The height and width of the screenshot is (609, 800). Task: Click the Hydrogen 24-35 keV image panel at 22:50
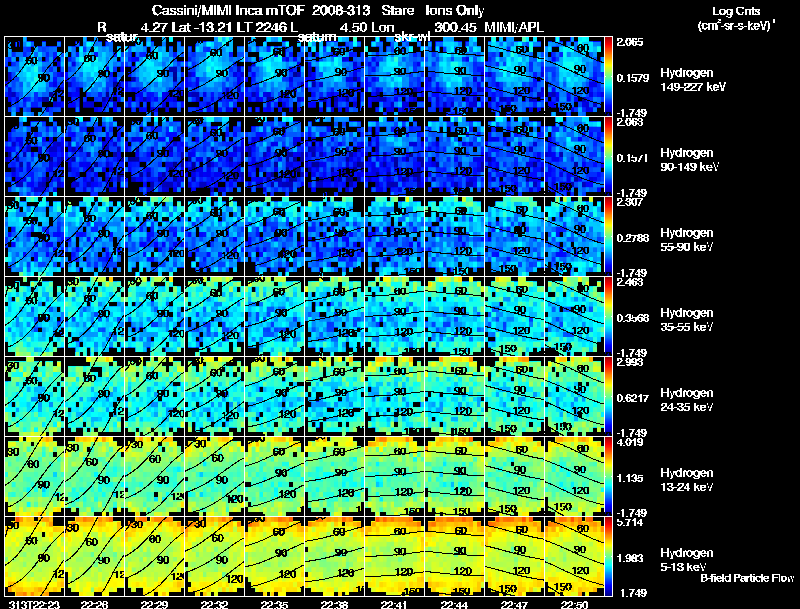pyautogui.click(x=574, y=396)
